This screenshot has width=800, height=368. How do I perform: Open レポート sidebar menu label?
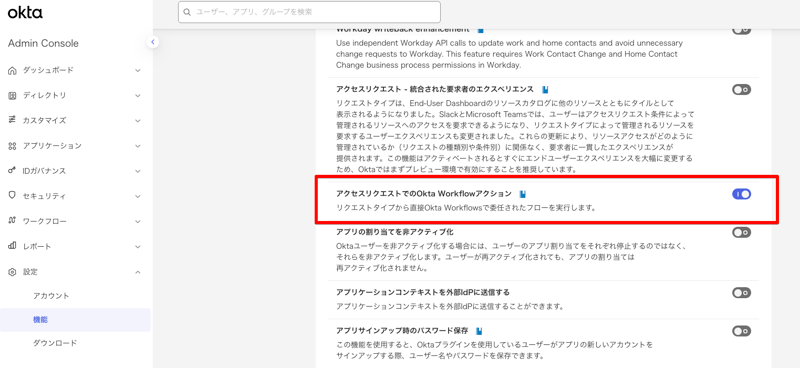37,247
